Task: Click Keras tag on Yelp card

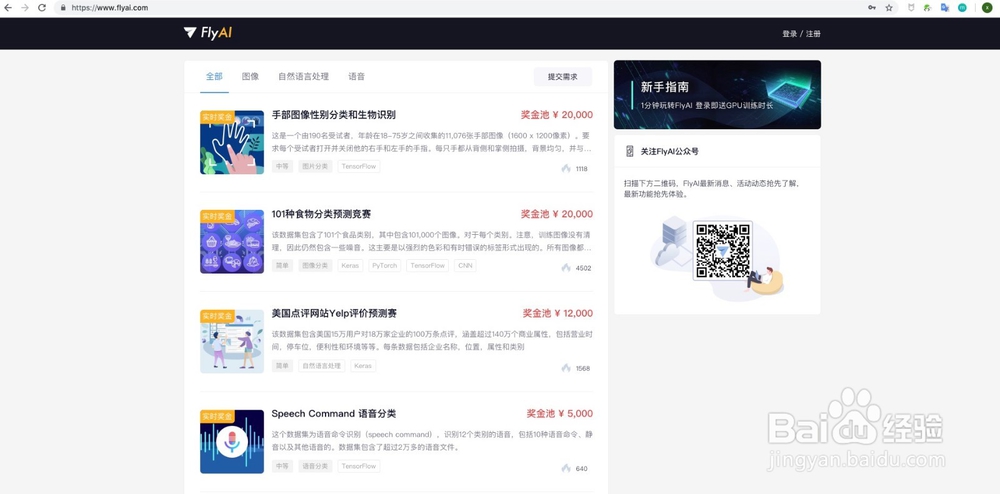Action: point(363,366)
